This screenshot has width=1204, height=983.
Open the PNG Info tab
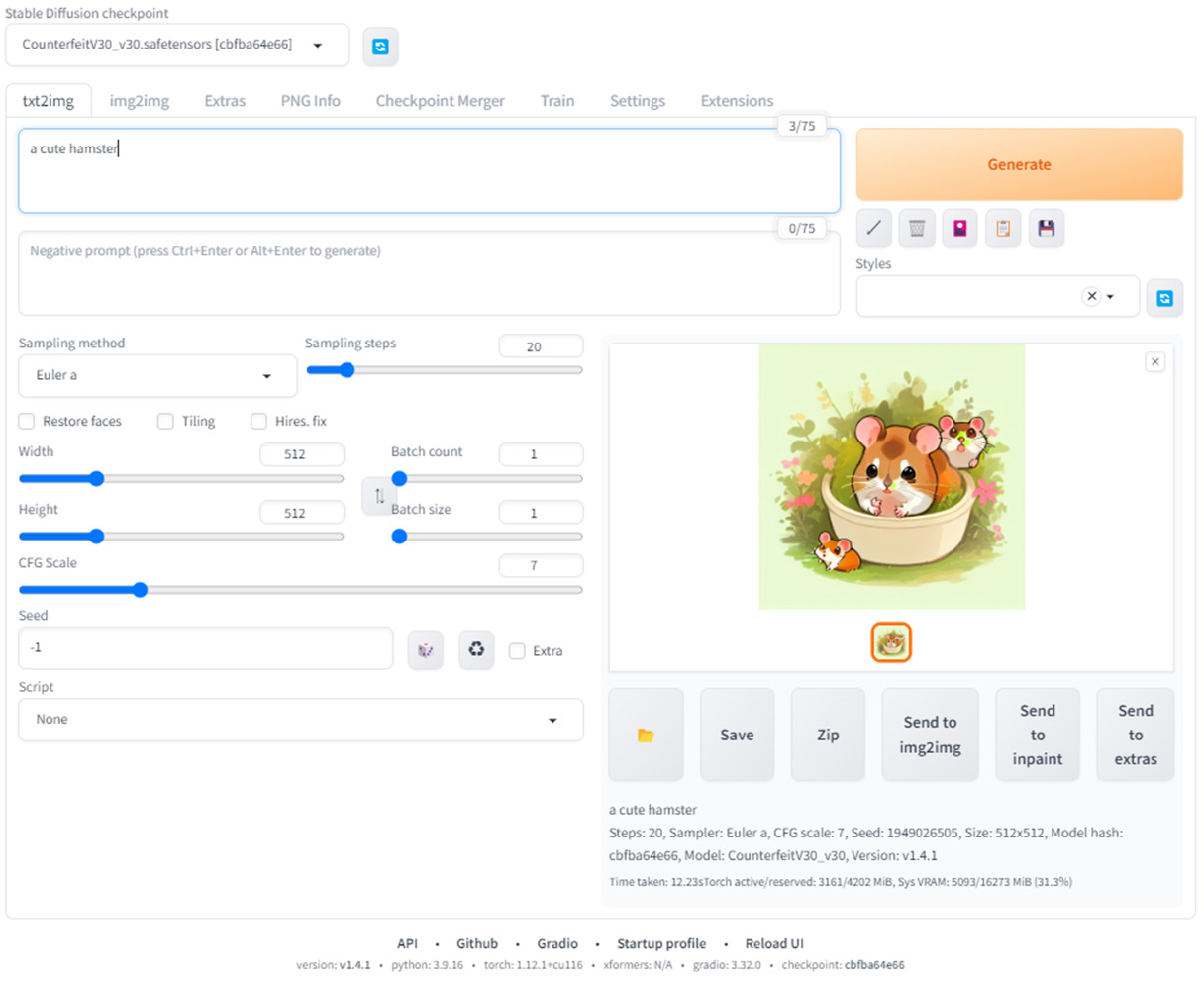(x=310, y=100)
